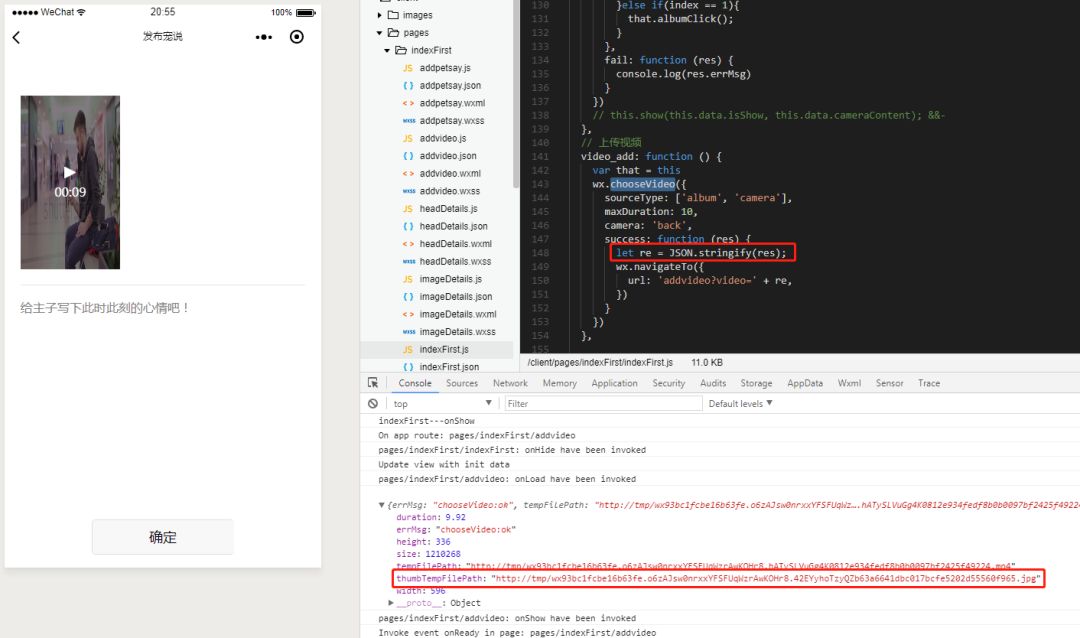
Task: Click the 'Update view with init data' log
Action: pyautogui.click(x=444, y=464)
